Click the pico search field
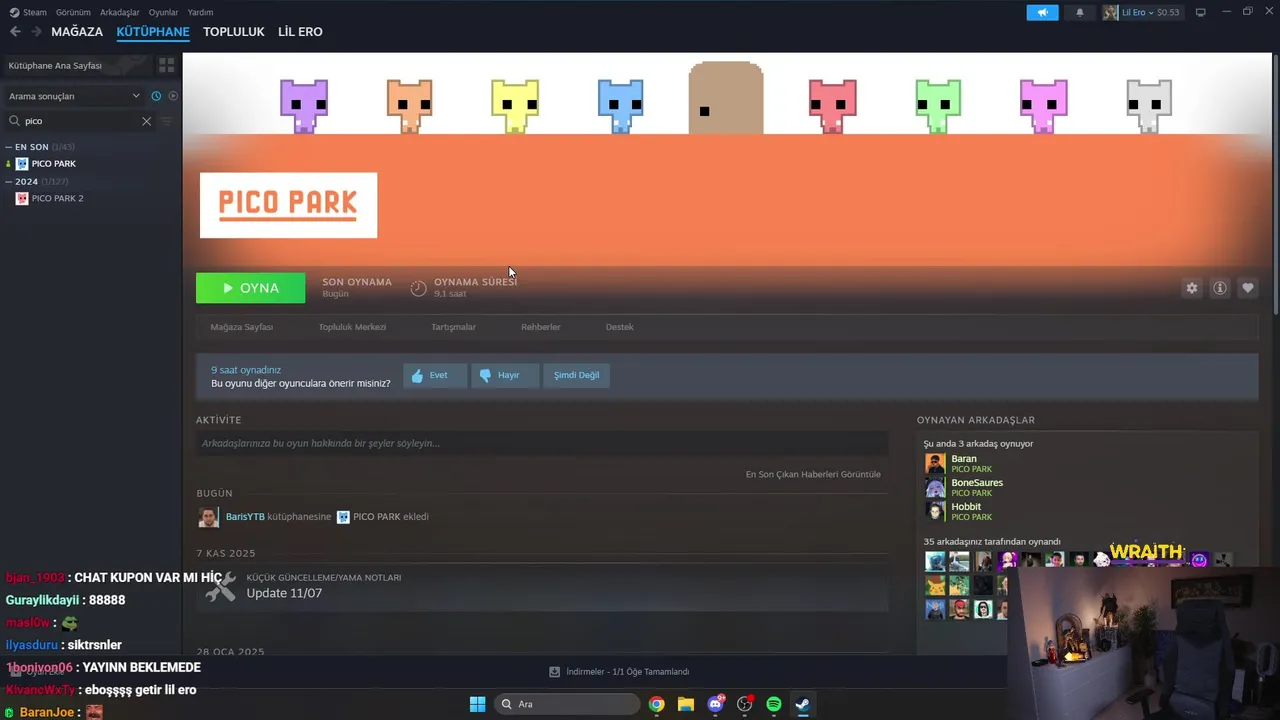The height and width of the screenshot is (720, 1280). [x=80, y=121]
